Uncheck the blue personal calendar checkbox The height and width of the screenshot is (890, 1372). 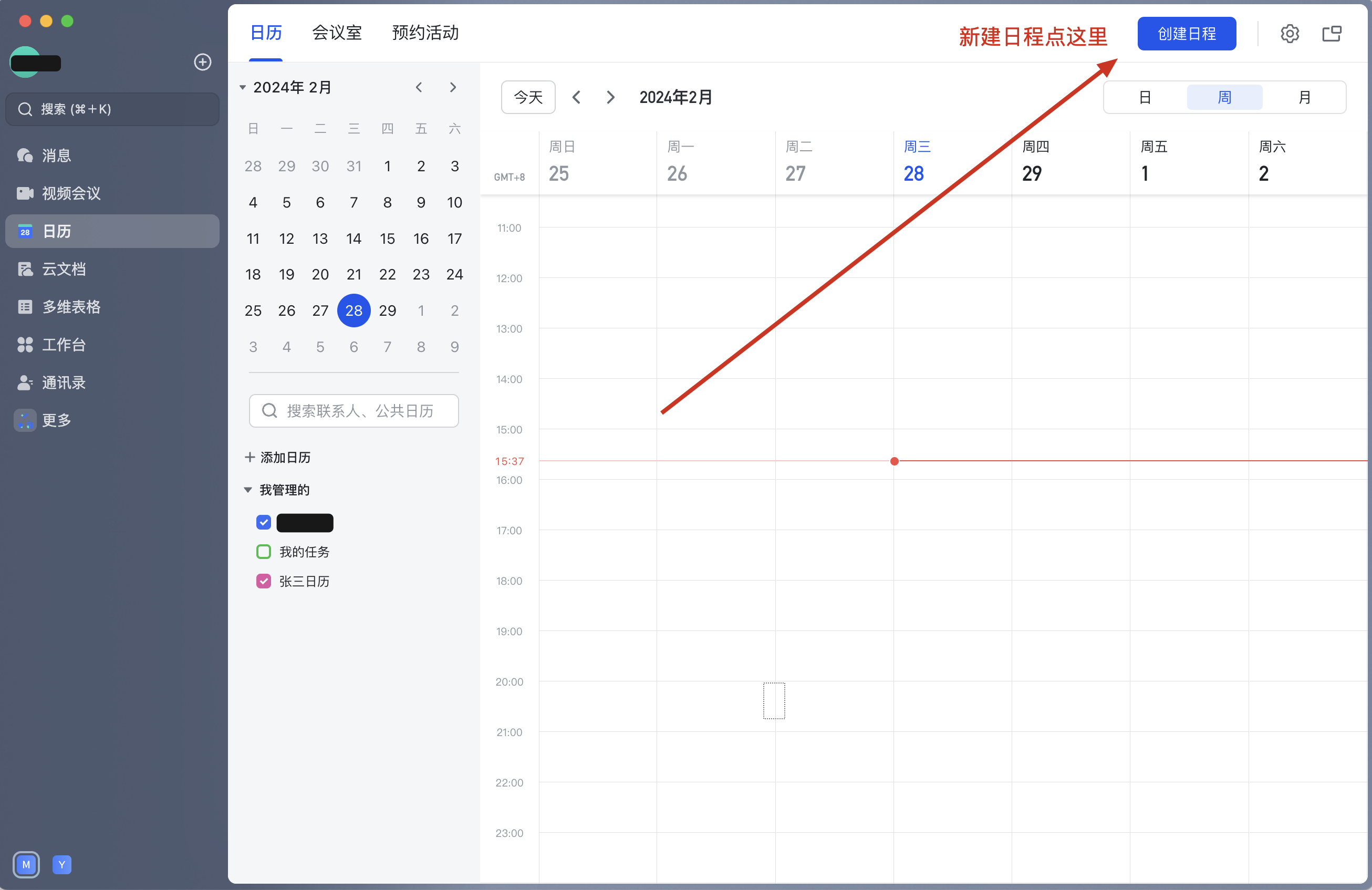tap(264, 522)
